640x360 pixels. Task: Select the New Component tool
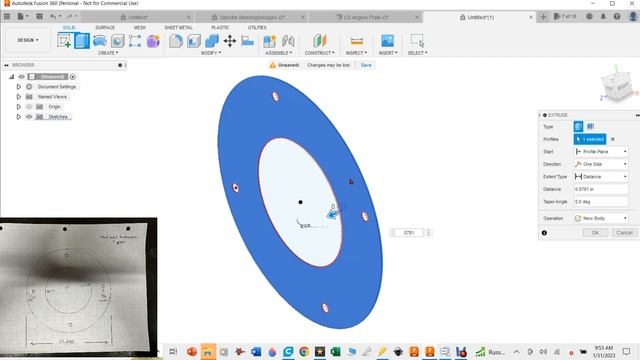coord(269,41)
